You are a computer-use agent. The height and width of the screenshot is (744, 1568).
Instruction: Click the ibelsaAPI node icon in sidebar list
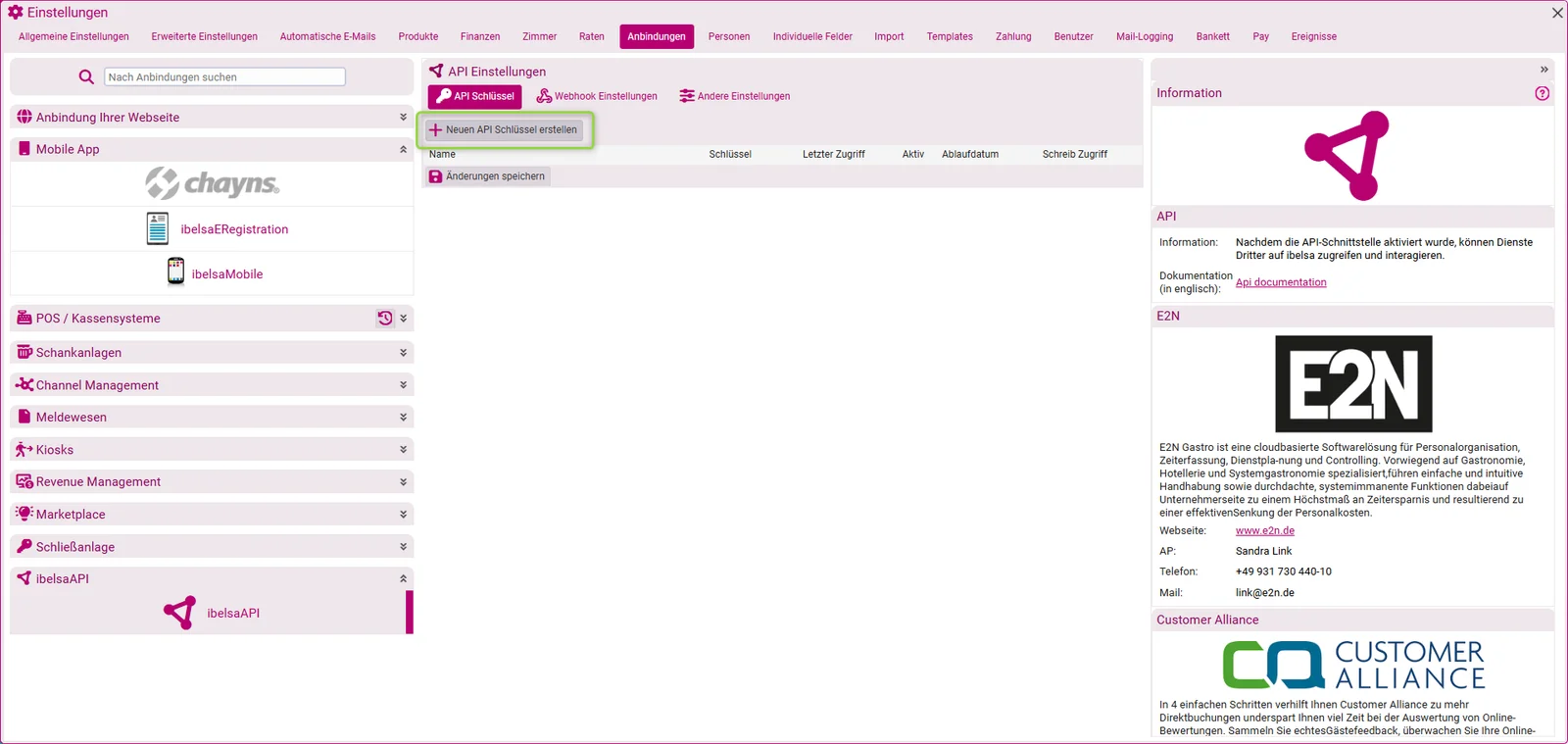[179, 613]
